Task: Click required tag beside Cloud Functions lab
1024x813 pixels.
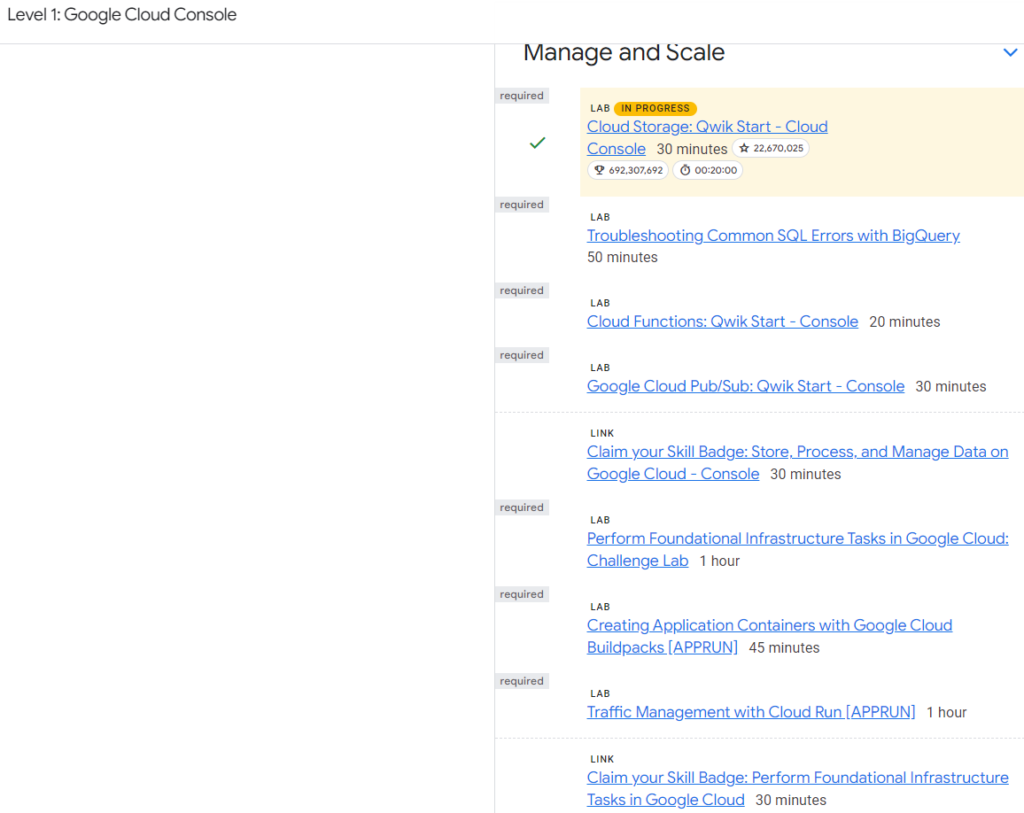Action: coord(522,291)
